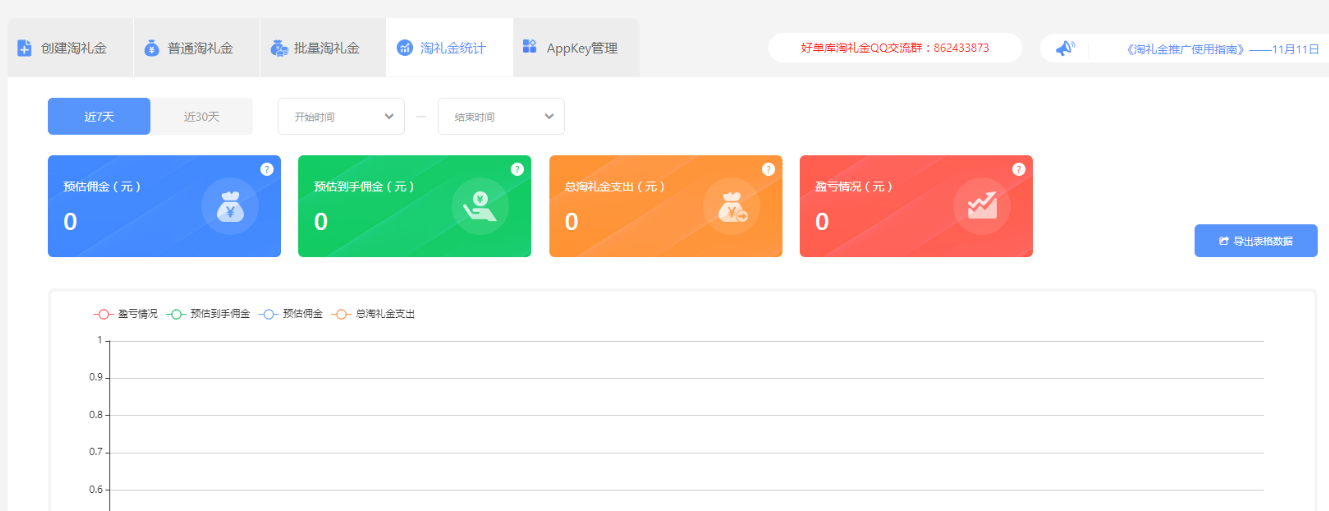1329x511 pixels.
Task: Click the money bag icon on 普通淘礼金
Action: (152, 48)
